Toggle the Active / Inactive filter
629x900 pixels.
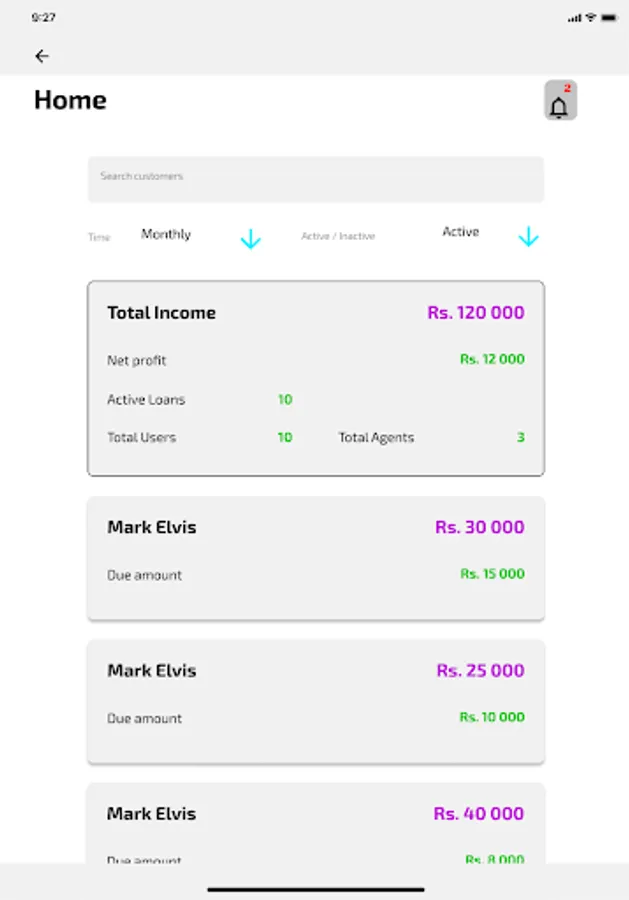pyautogui.click(x=340, y=236)
